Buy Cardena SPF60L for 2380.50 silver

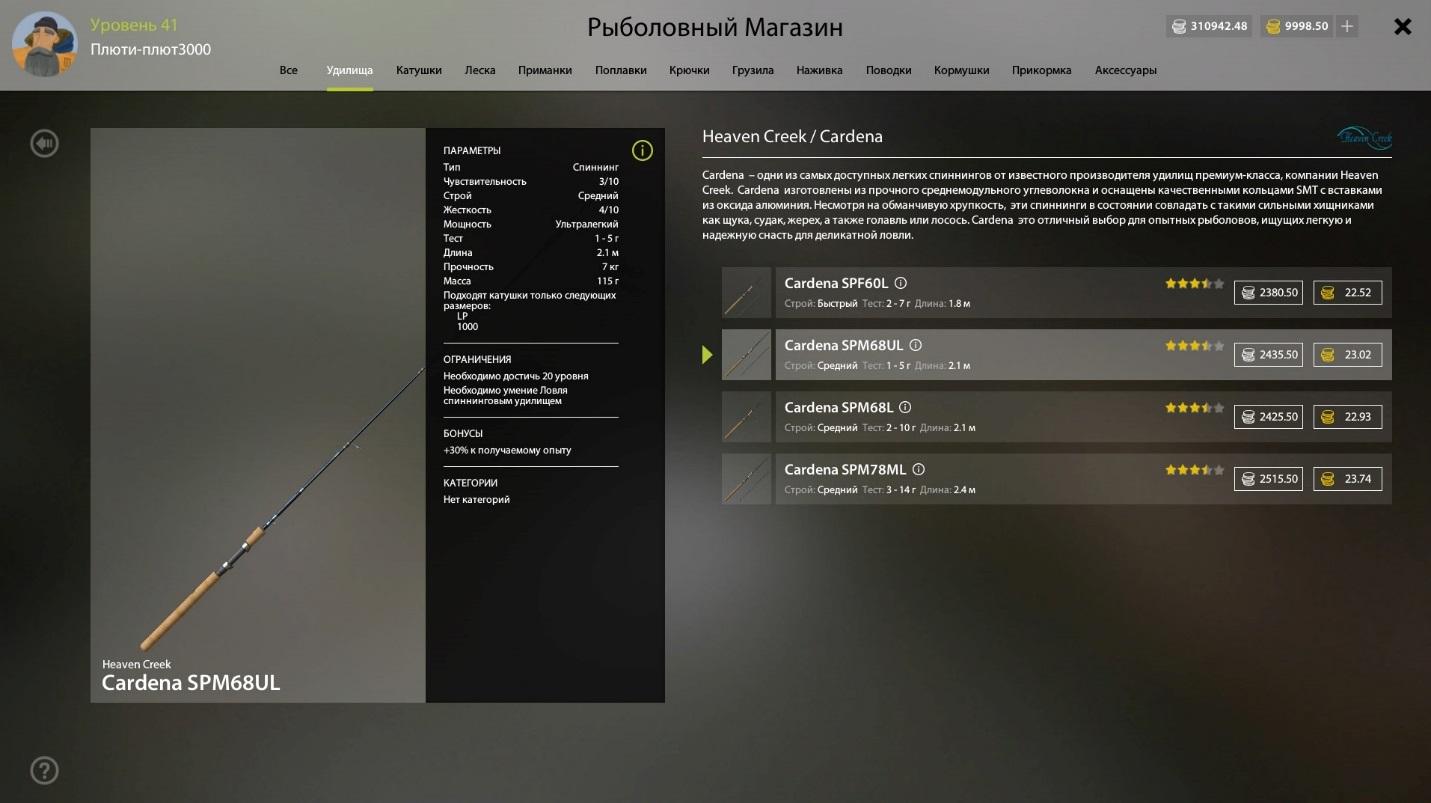1268,293
